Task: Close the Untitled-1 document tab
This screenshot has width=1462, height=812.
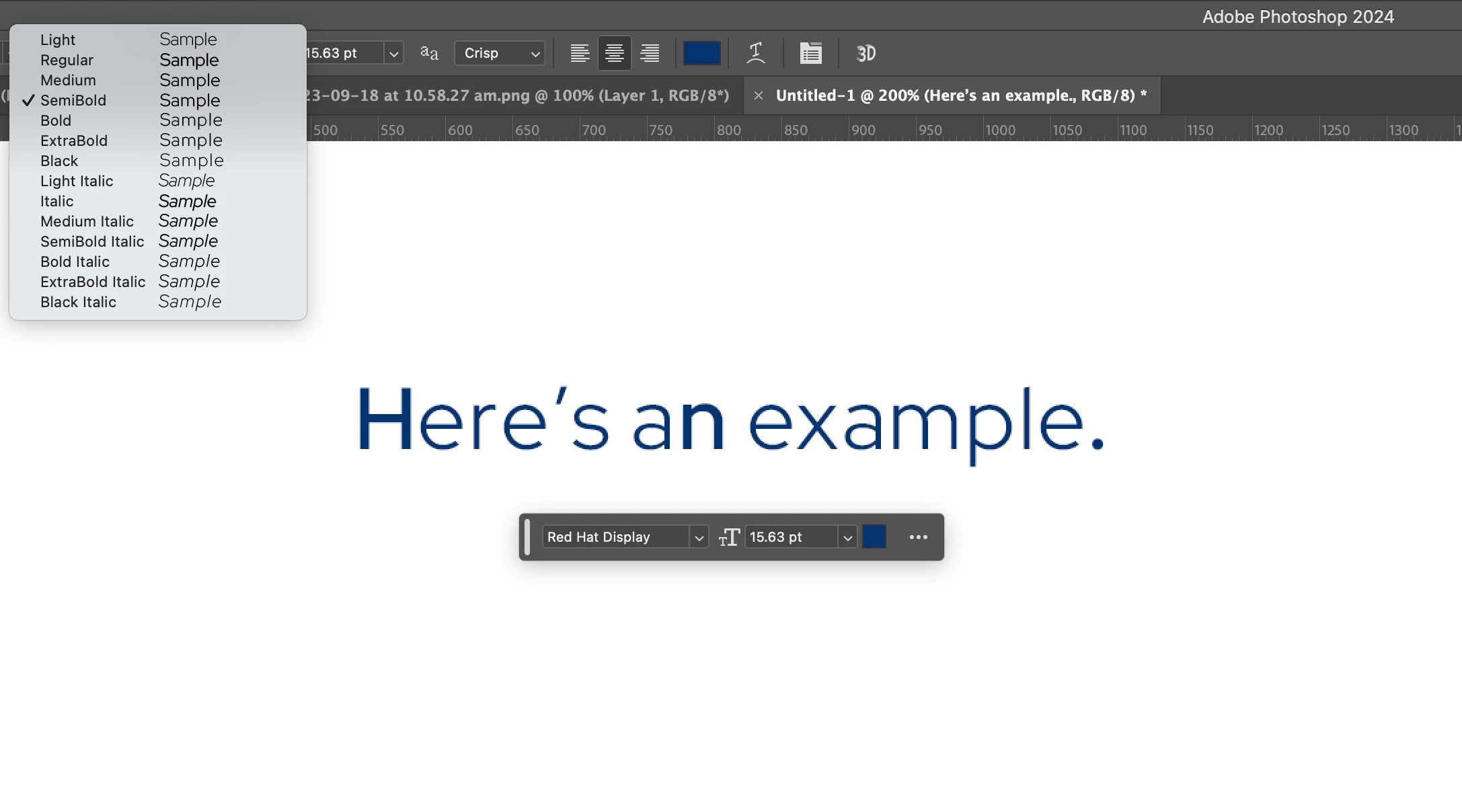Action: coord(758,95)
